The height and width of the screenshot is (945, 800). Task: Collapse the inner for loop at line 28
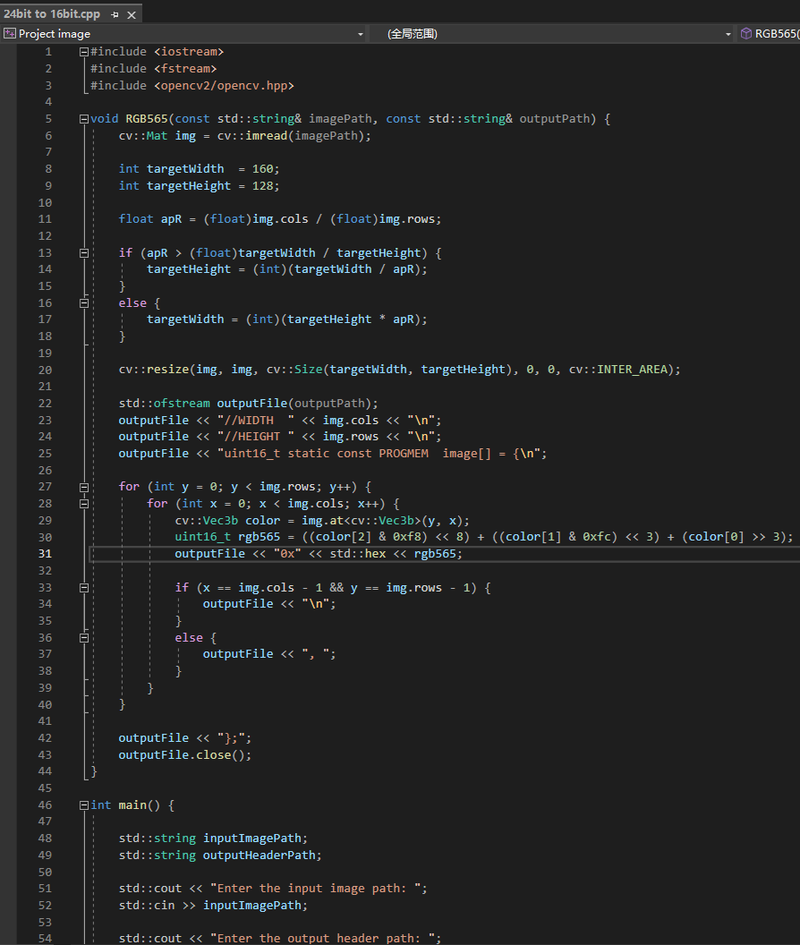tap(84, 504)
